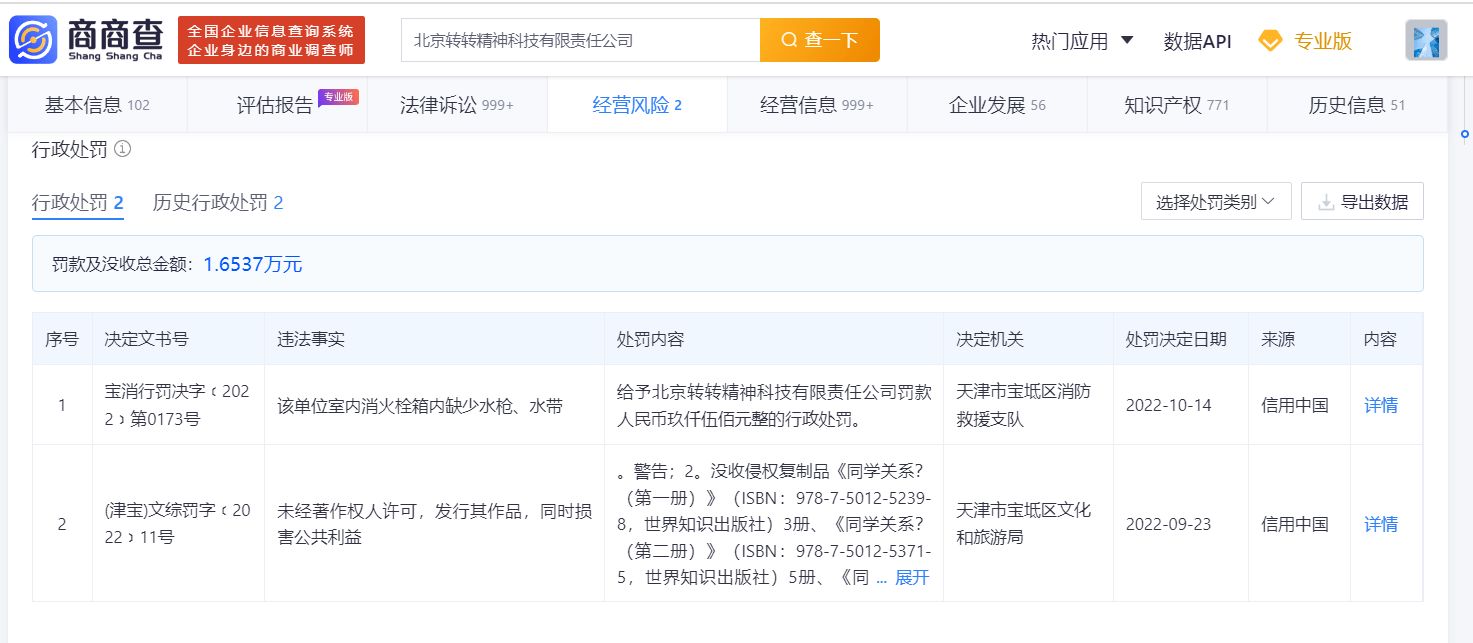Click the 导出数据 export button
Viewport: 1473px width, 643px height.
click(1362, 202)
